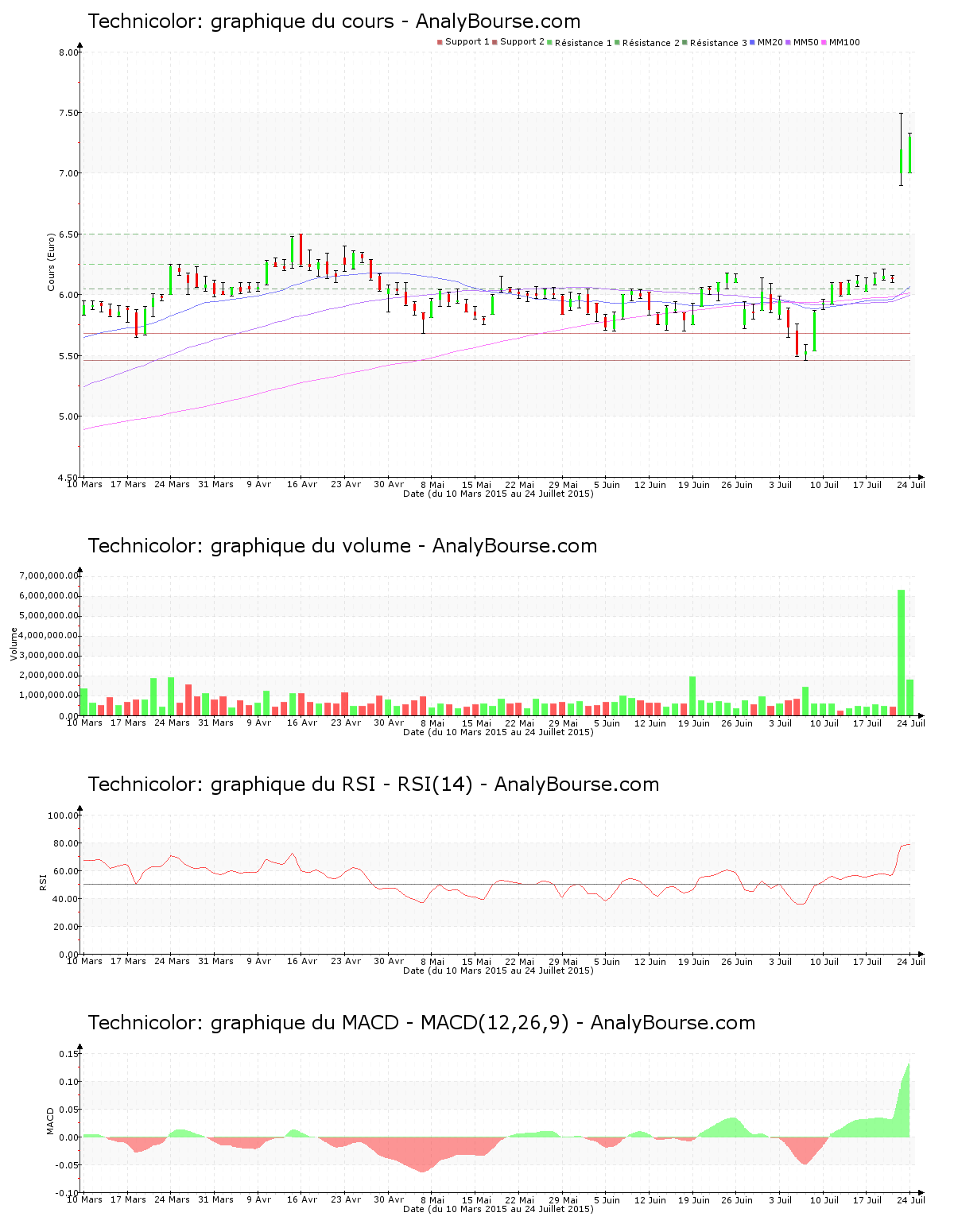Click the 'graphique du volume' chart title
The height and width of the screenshot is (1232, 954).
click(342, 546)
